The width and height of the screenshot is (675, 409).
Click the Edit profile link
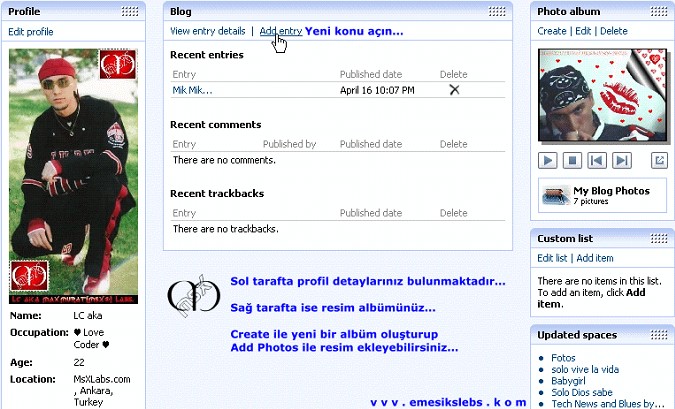[31, 32]
